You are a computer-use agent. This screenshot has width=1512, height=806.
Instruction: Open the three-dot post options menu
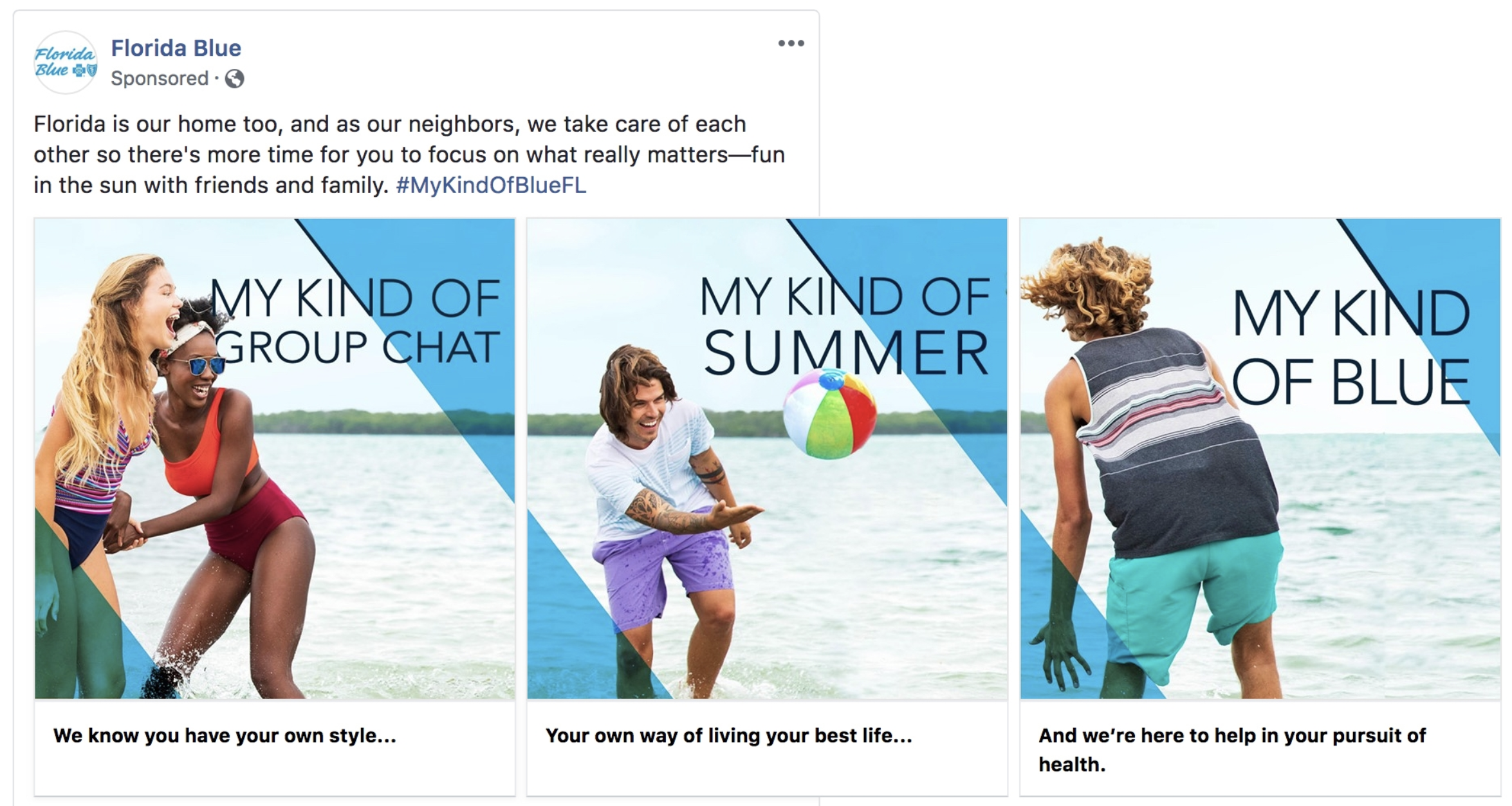click(x=791, y=43)
